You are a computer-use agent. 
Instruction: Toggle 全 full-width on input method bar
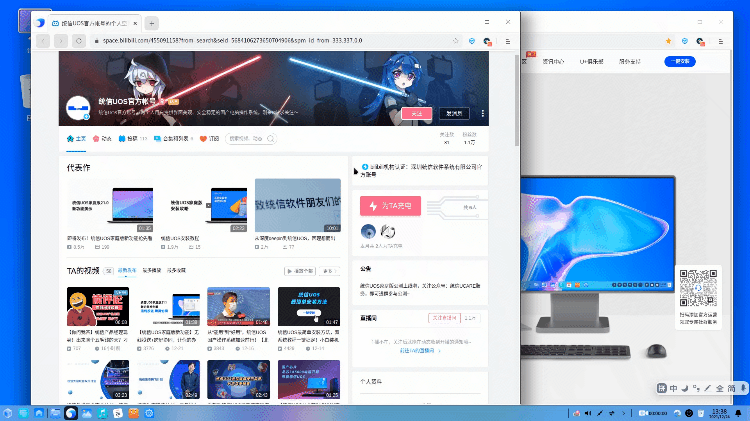[719, 388]
